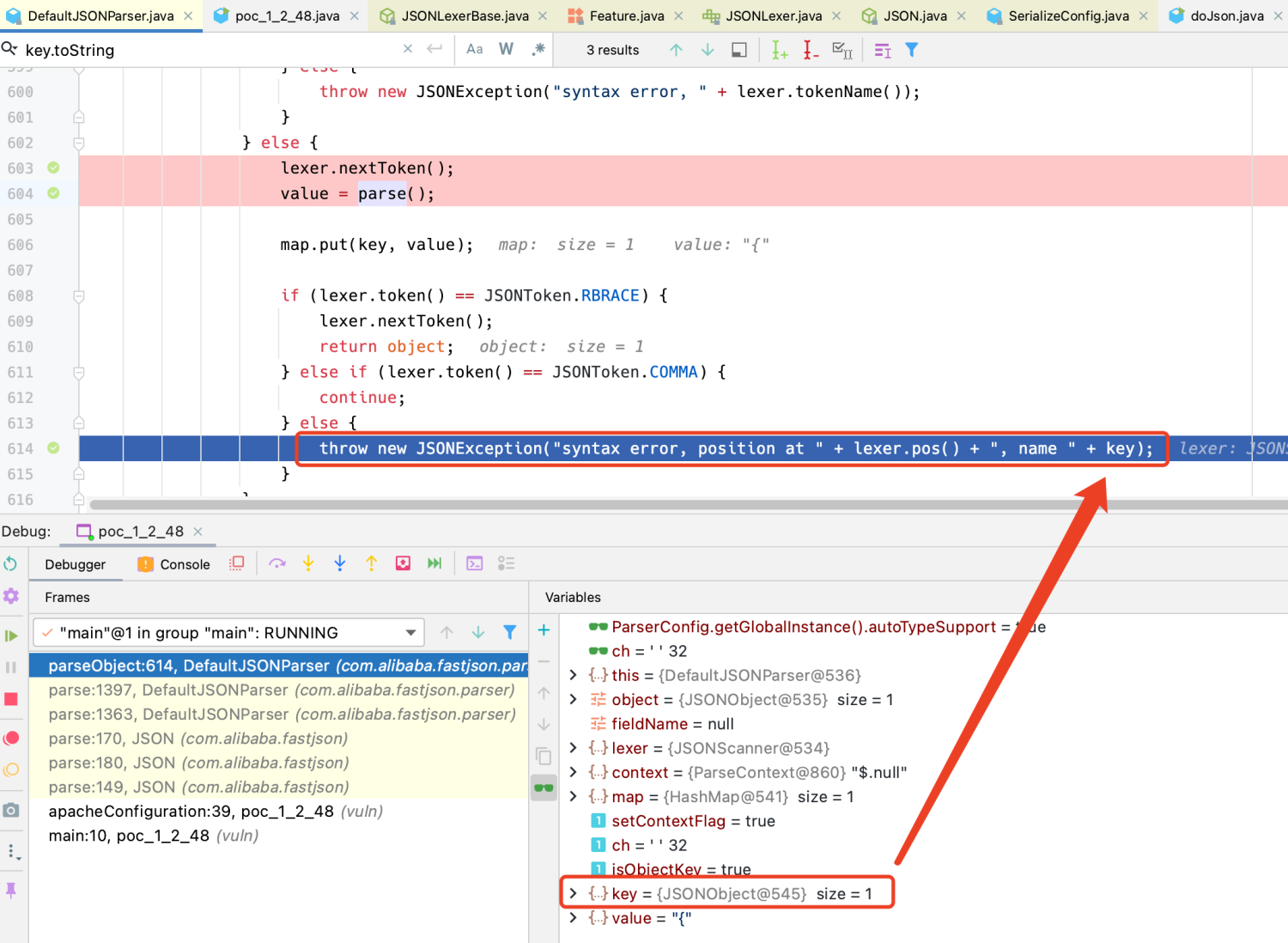The width and height of the screenshot is (1288, 943).
Task: Switch to JSONLexerBase.java tab
Action: 465,15
